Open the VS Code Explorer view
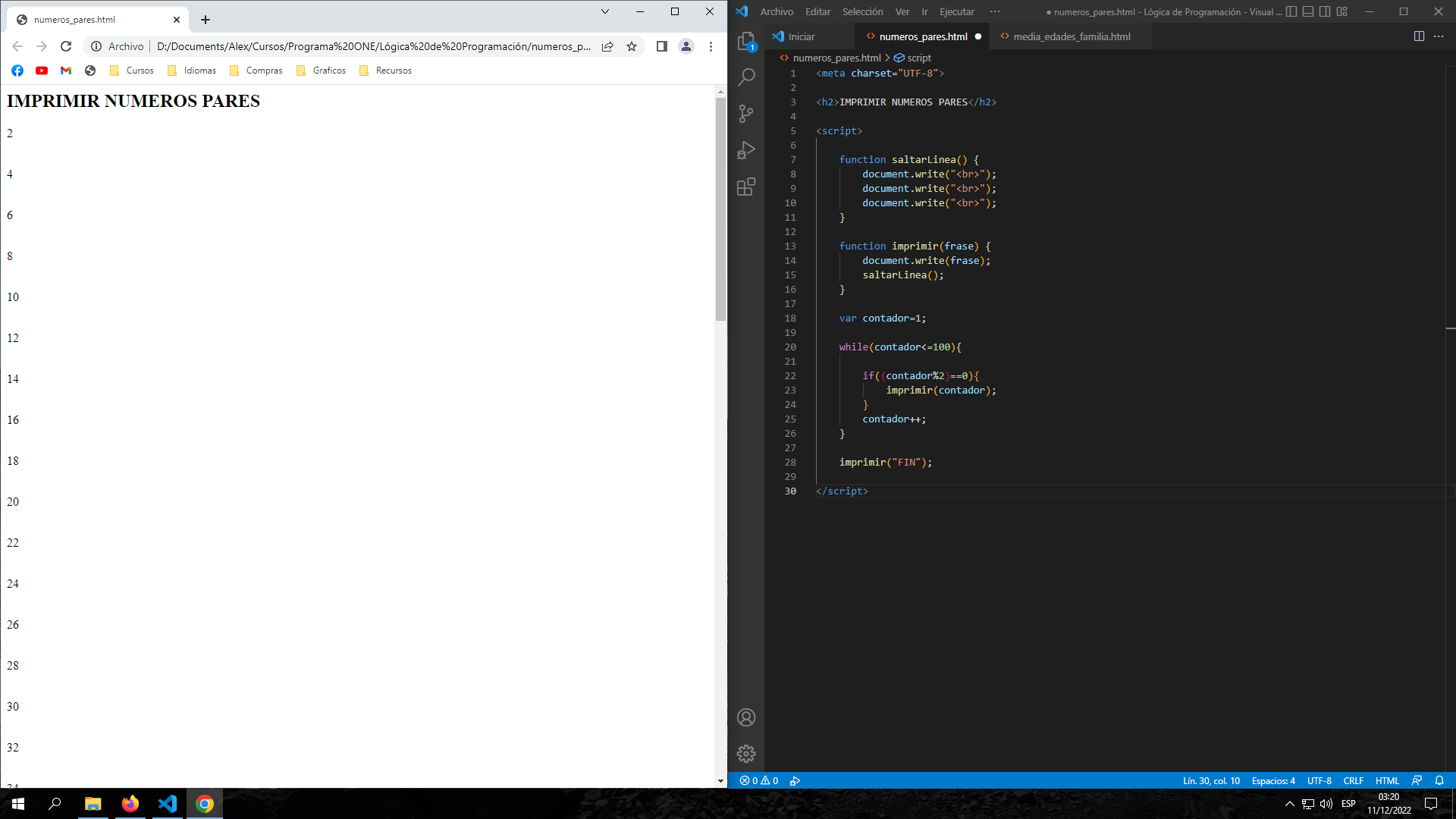The image size is (1456, 819). [x=746, y=41]
